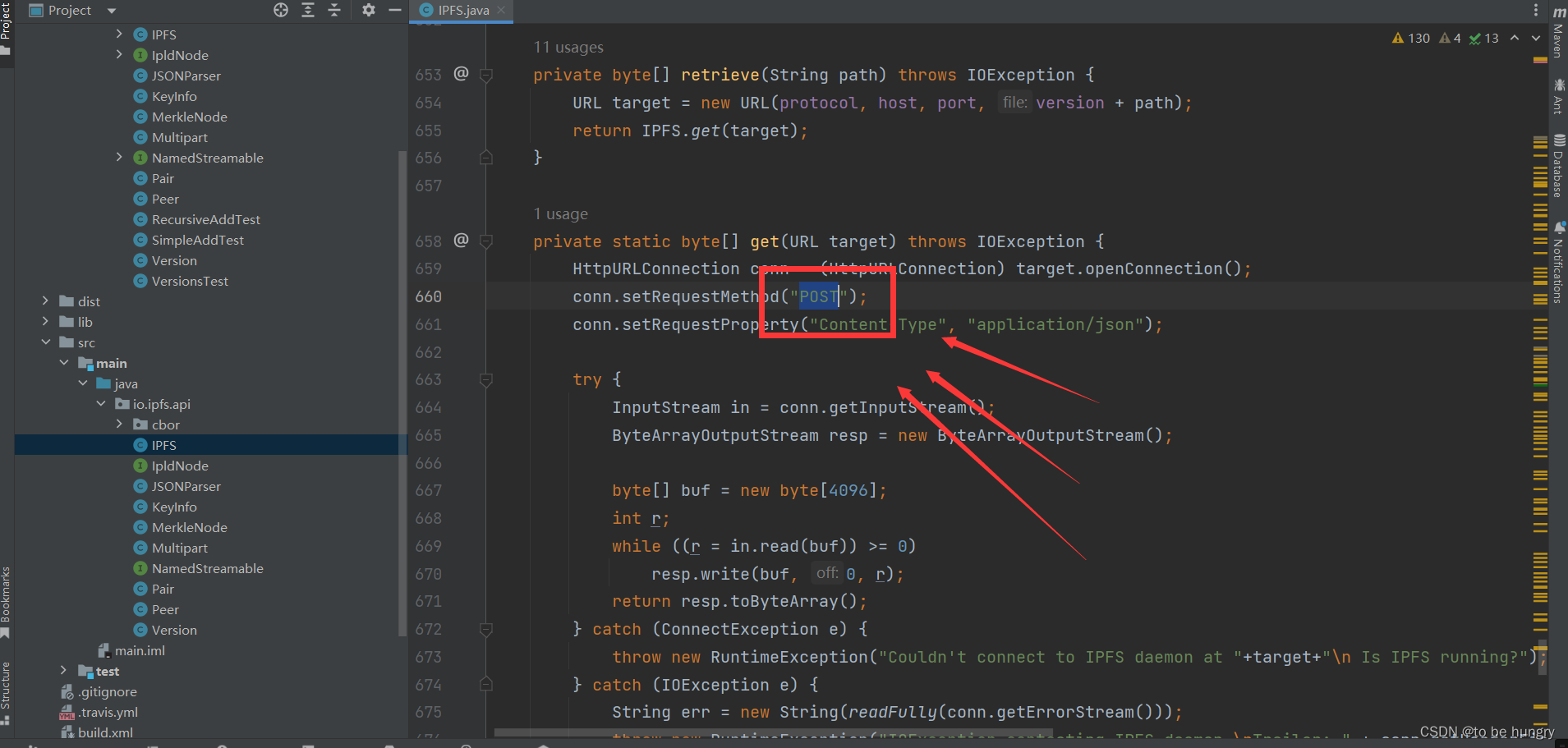Open the Project view dropdown
Image resolution: width=1568 pixels, height=748 pixels.
(112, 11)
